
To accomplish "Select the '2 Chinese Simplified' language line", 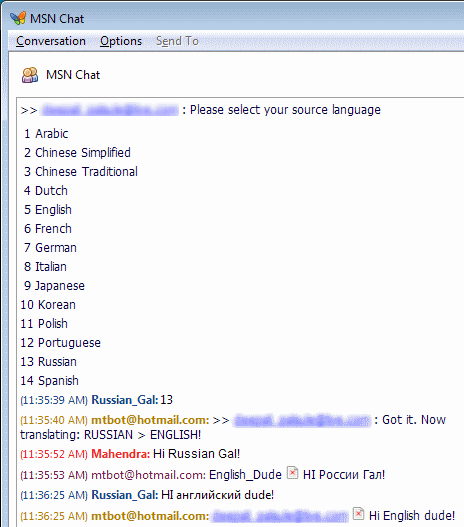I will [x=77, y=153].
